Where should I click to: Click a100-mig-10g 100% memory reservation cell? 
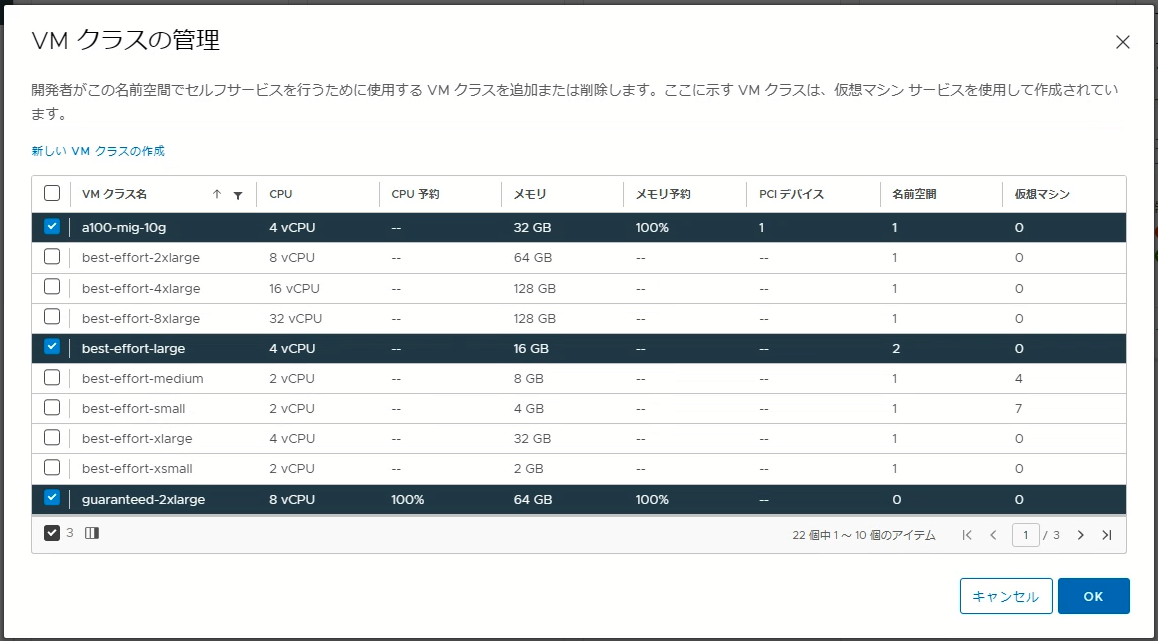point(652,227)
